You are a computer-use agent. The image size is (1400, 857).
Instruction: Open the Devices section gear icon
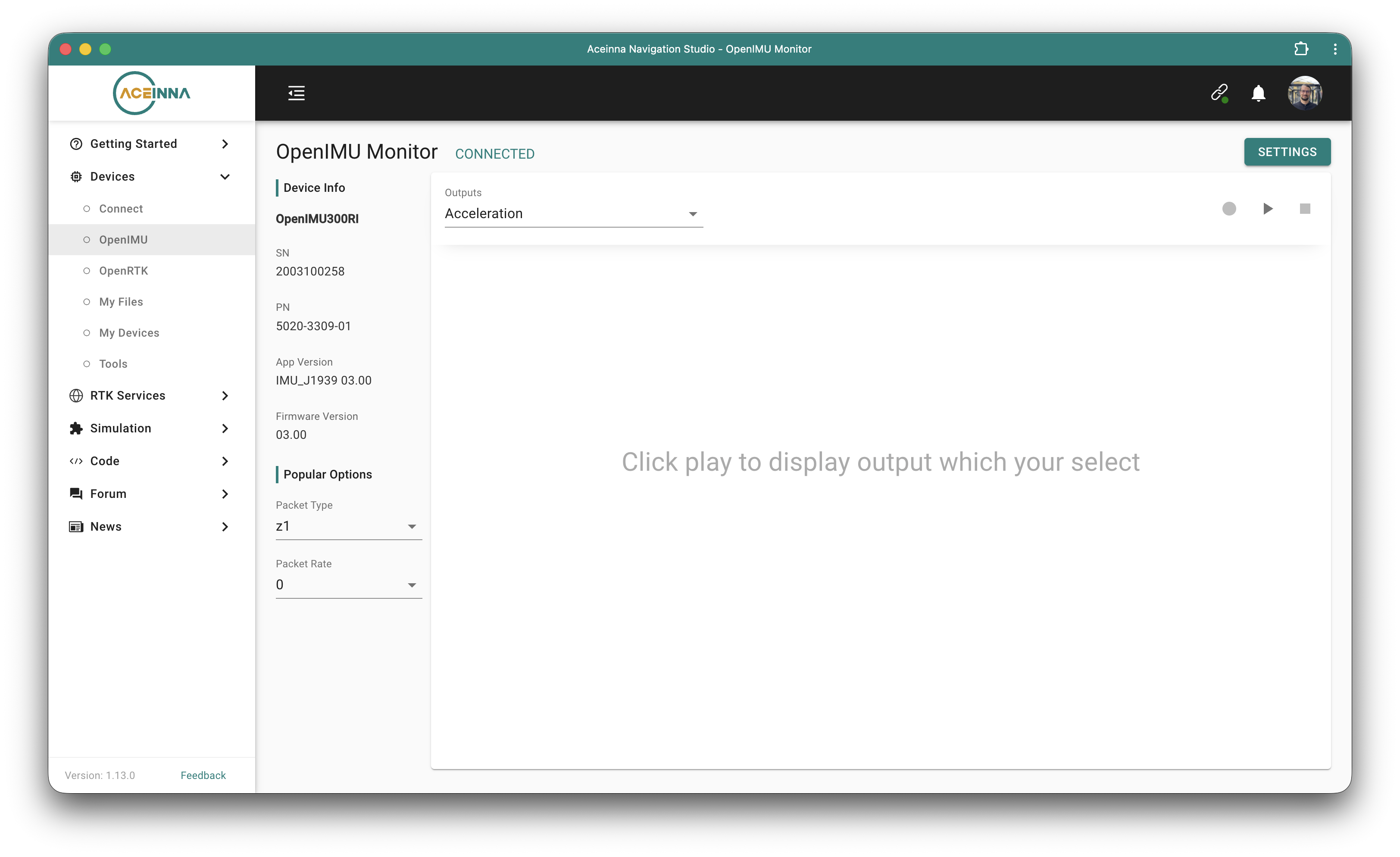[x=76, y=176]
